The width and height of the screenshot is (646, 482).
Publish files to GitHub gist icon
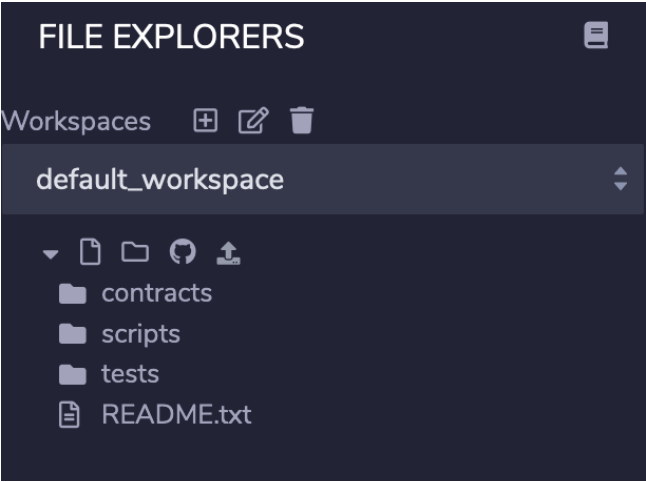pos(183,251)
